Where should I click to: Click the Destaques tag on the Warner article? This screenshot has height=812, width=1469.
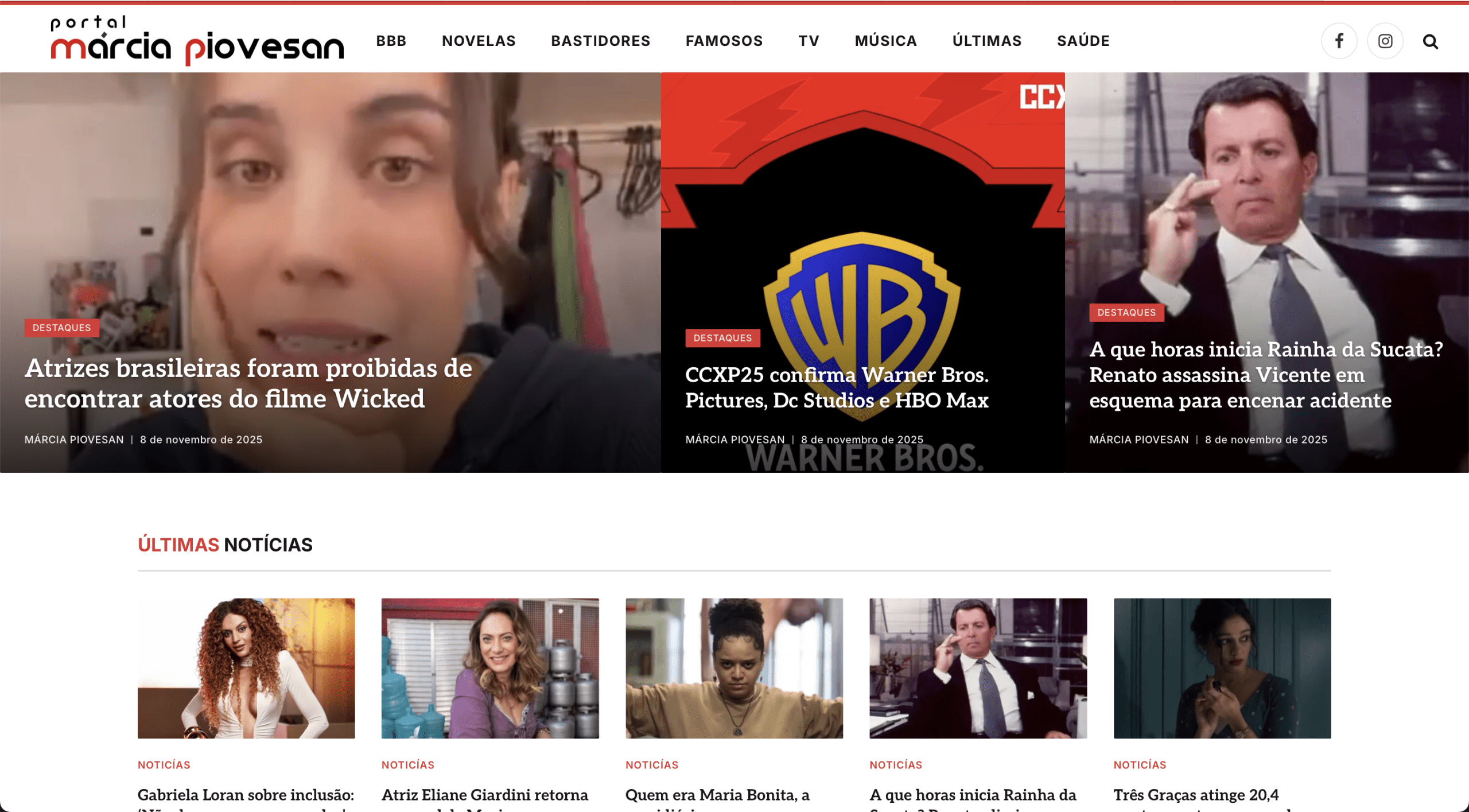pos(722,338)
